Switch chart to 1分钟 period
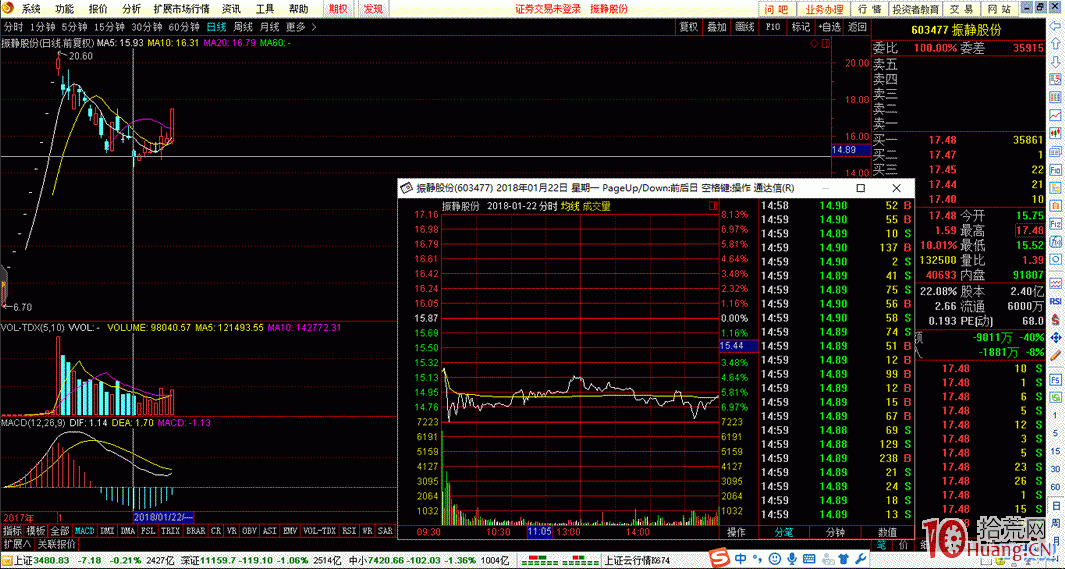This screenshot has height=569, width=1065. pyautogui.click(x=42, y=27)
